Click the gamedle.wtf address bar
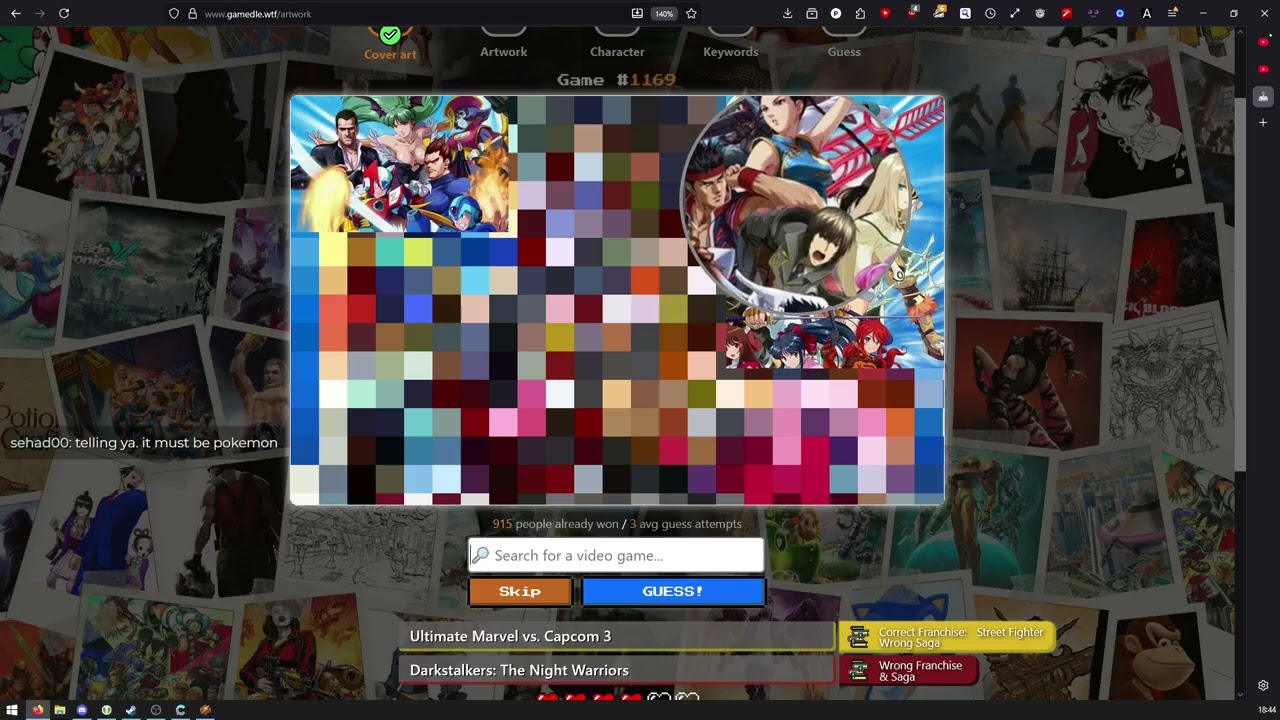Image resolution: width=1280 pixels, height=720 pixels. pos(400,14)
